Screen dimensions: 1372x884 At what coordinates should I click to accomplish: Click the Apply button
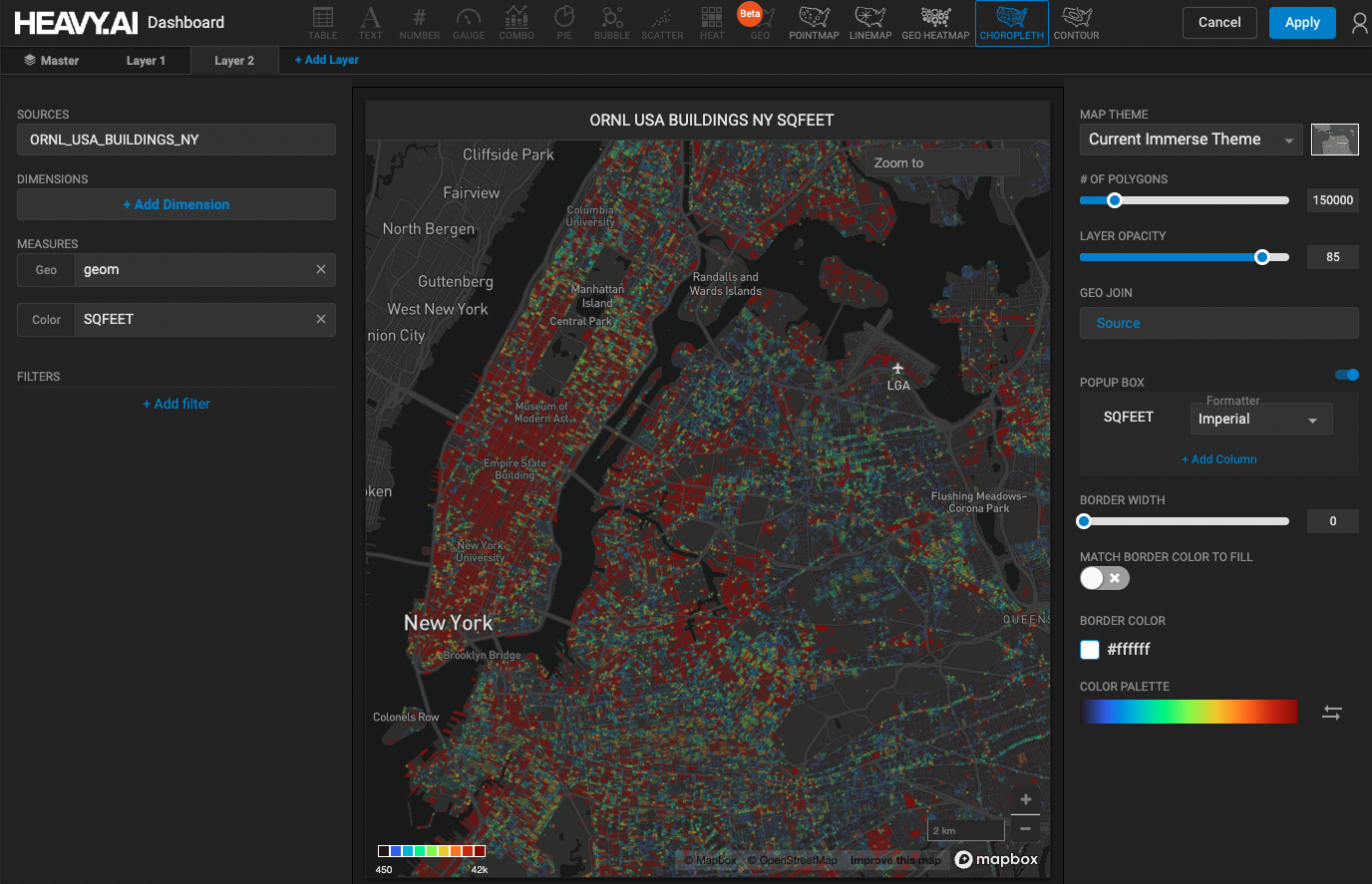click(x=1301, y=23)
